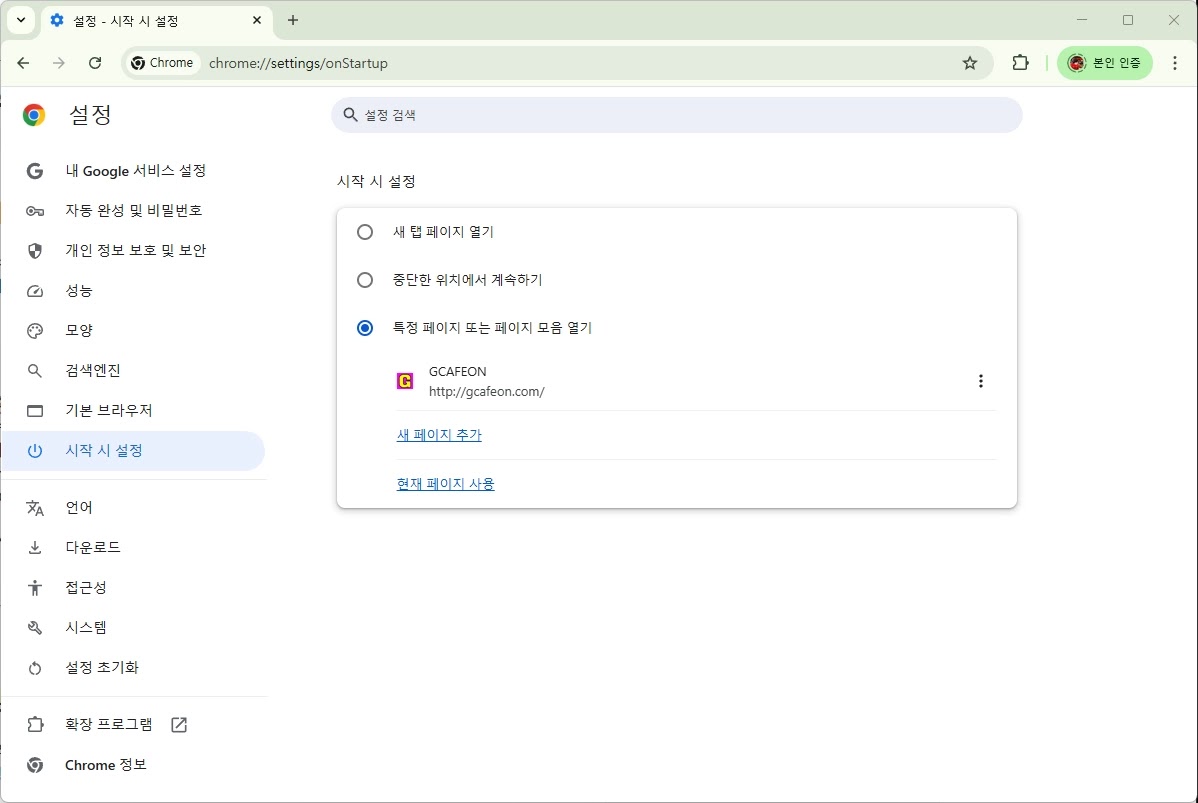Open the Chrome three-dot menu

point(1174,63)
